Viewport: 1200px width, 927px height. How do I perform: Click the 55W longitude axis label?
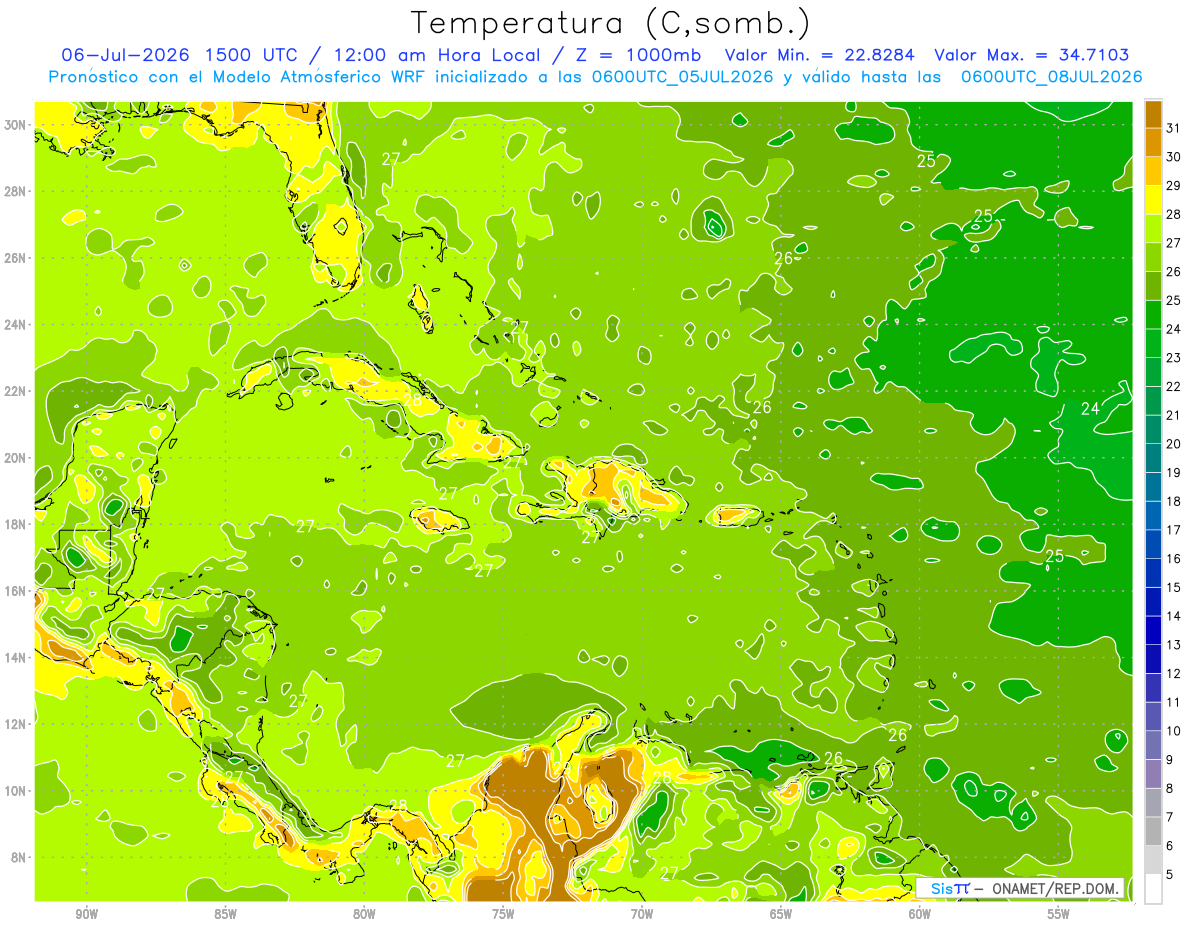point(1059,915)
